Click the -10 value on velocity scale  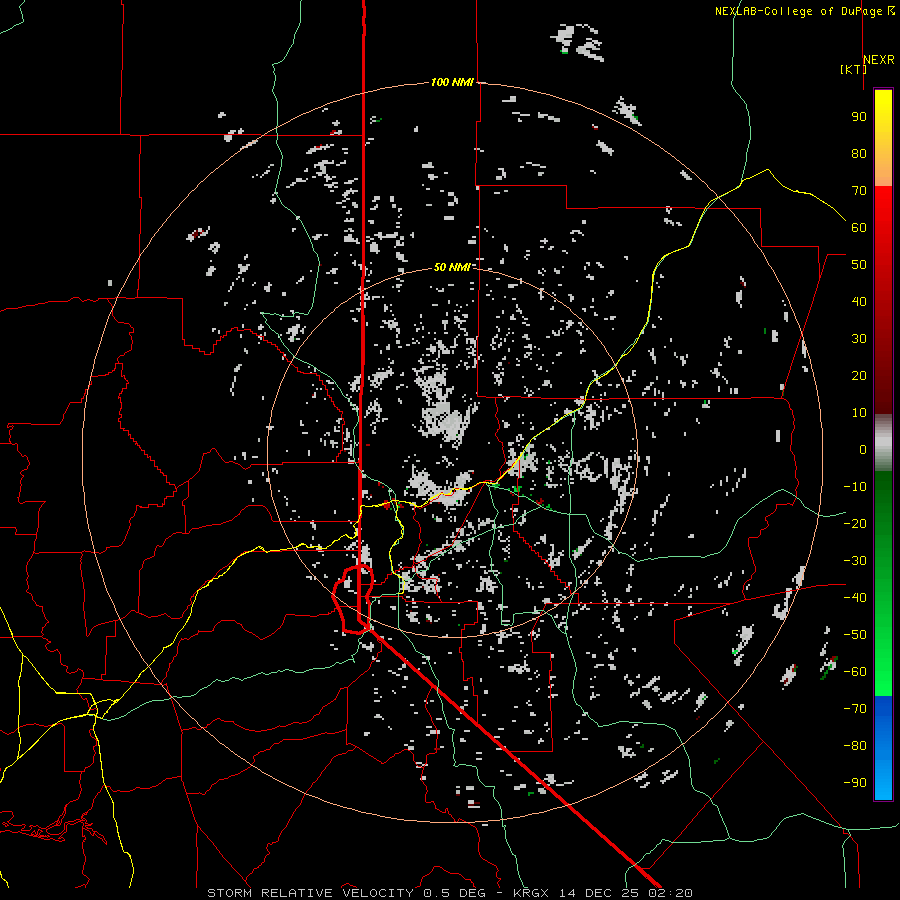pyautogui.click(x=855, y=487)
